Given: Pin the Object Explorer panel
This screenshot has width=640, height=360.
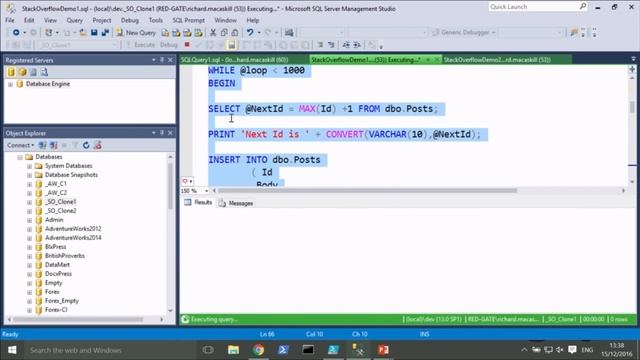Looking at the screenshot, I should coord(162,133).
